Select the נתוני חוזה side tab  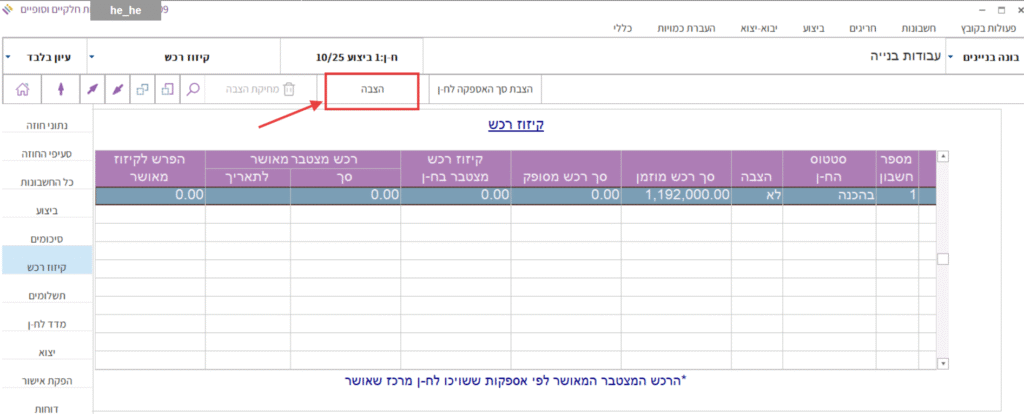coord(46,126)
